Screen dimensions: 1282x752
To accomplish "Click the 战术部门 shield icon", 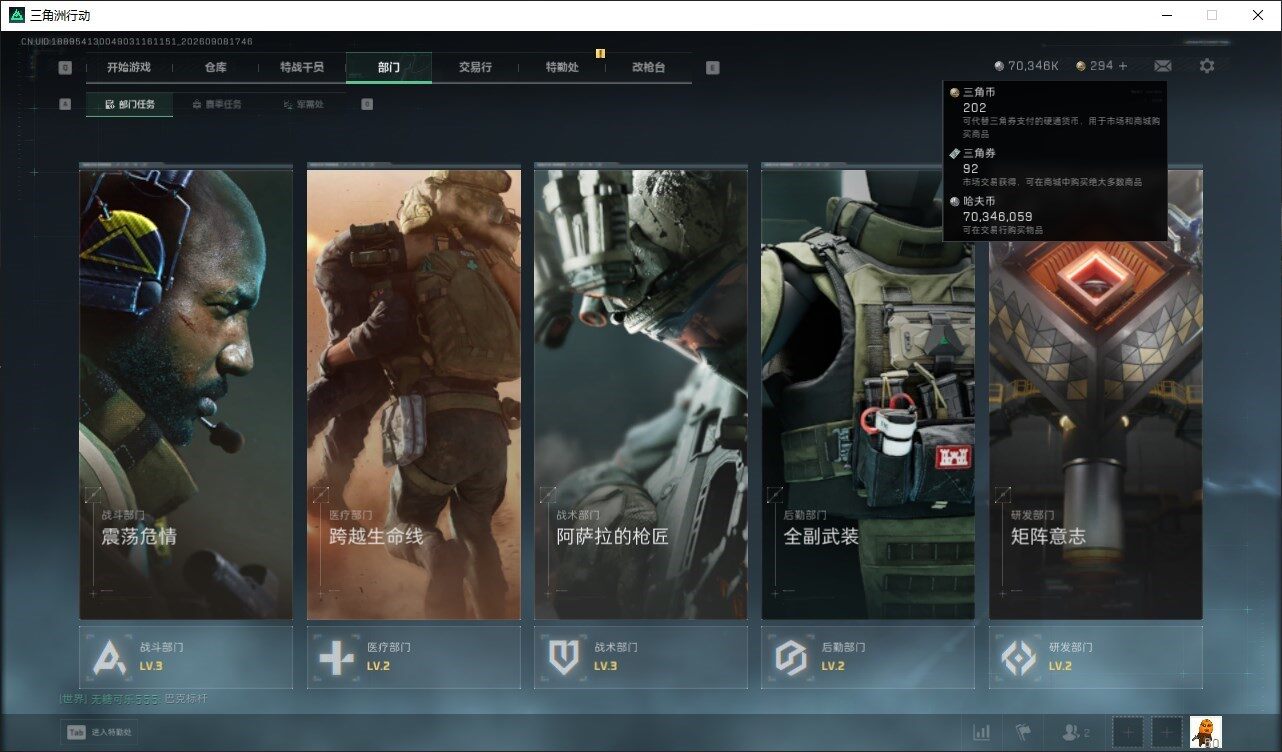I will pyautogui.click(x=564, y=657).
